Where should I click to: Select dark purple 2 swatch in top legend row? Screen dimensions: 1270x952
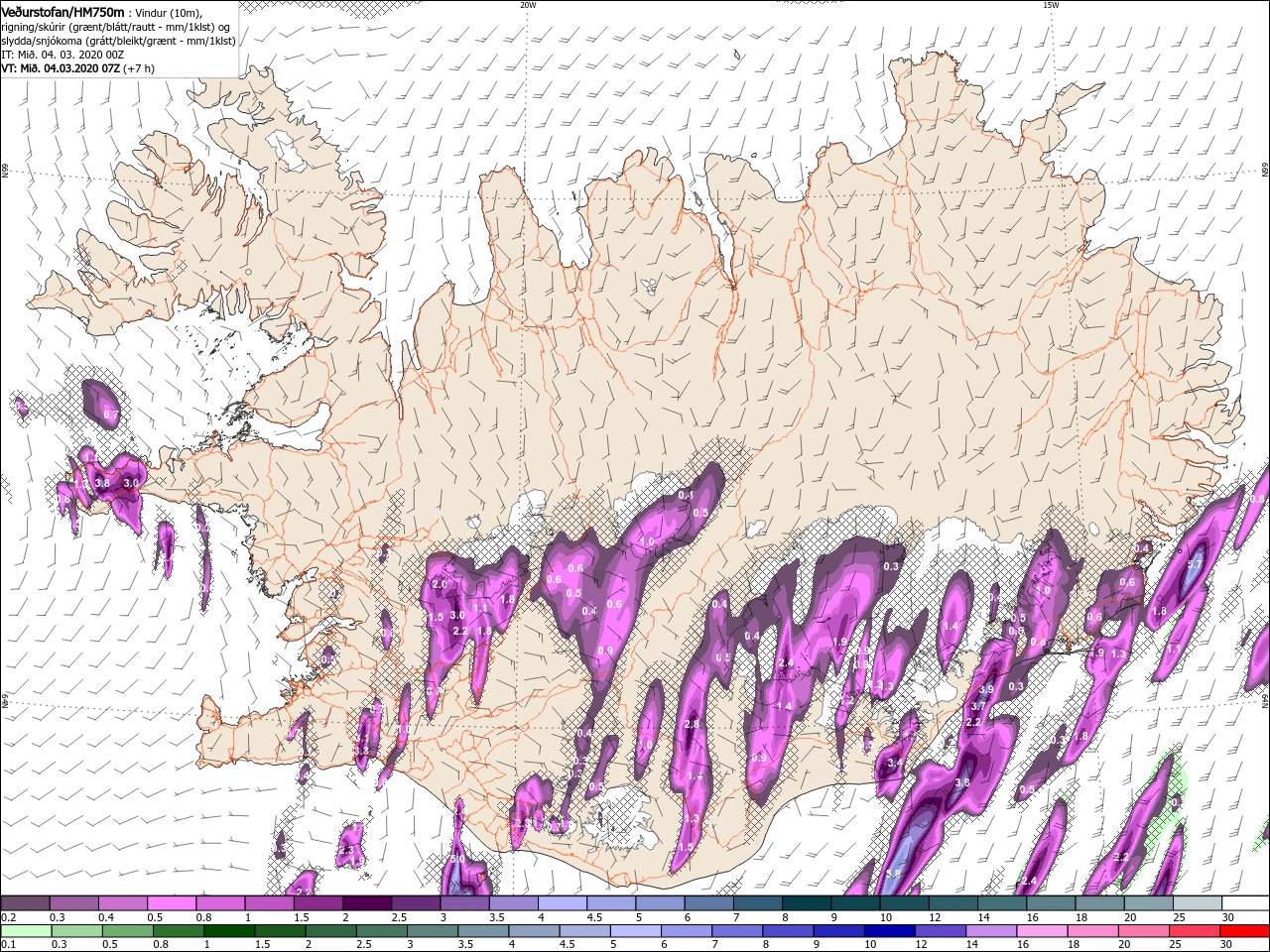pyautogui.click(x=366, y=903)
